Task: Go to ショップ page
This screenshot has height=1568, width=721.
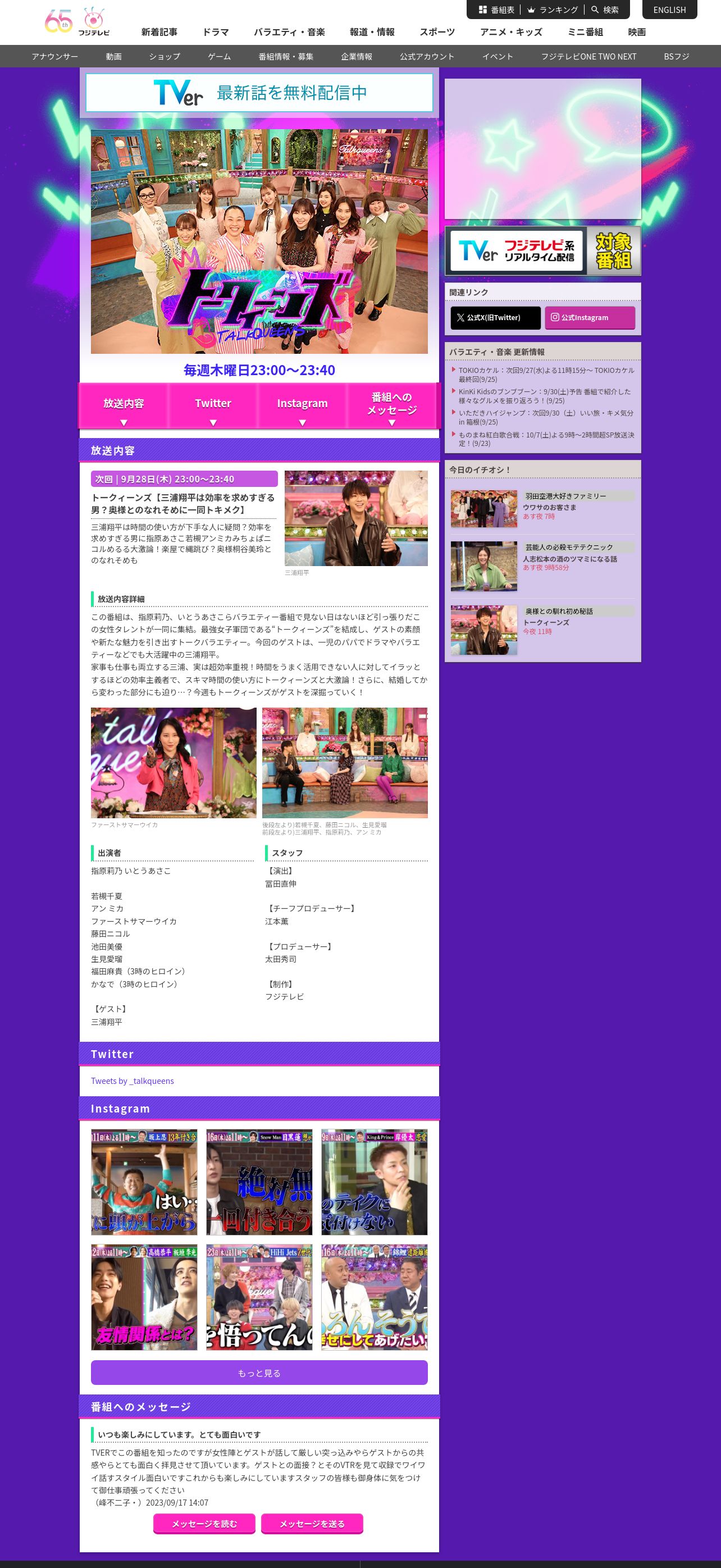Action: [x=165, y=56]
